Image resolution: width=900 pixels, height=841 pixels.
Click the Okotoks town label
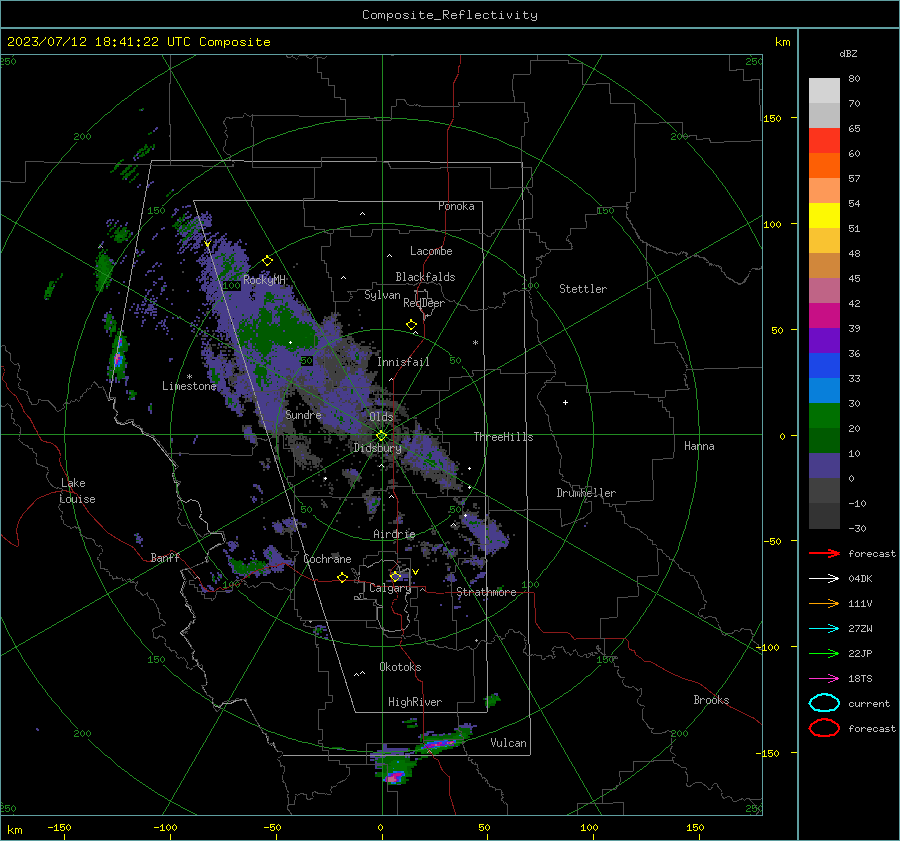pos(400,667)
